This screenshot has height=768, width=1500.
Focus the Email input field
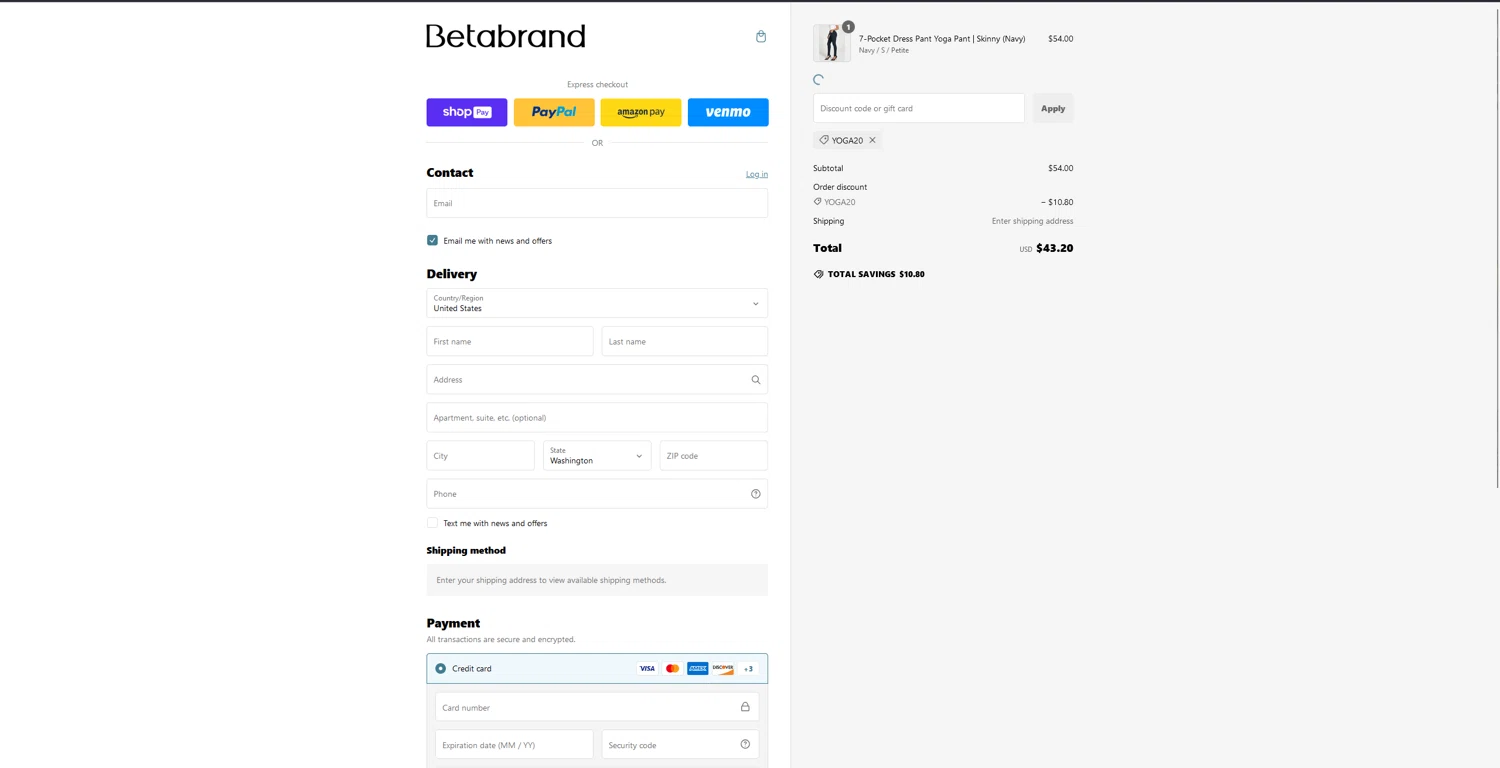597,203
